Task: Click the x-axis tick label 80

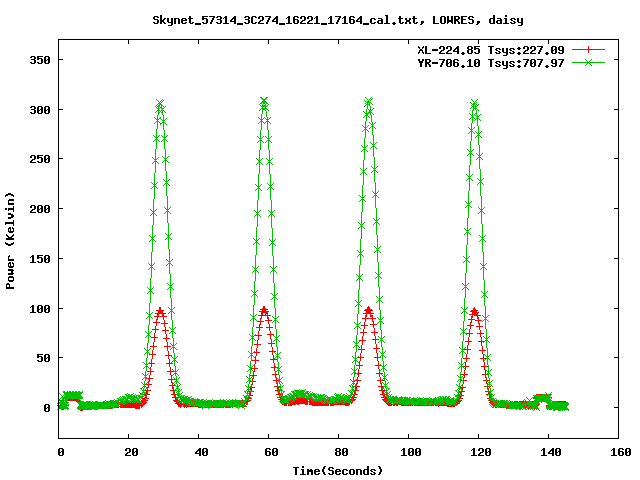Action: tap(341, 452)
